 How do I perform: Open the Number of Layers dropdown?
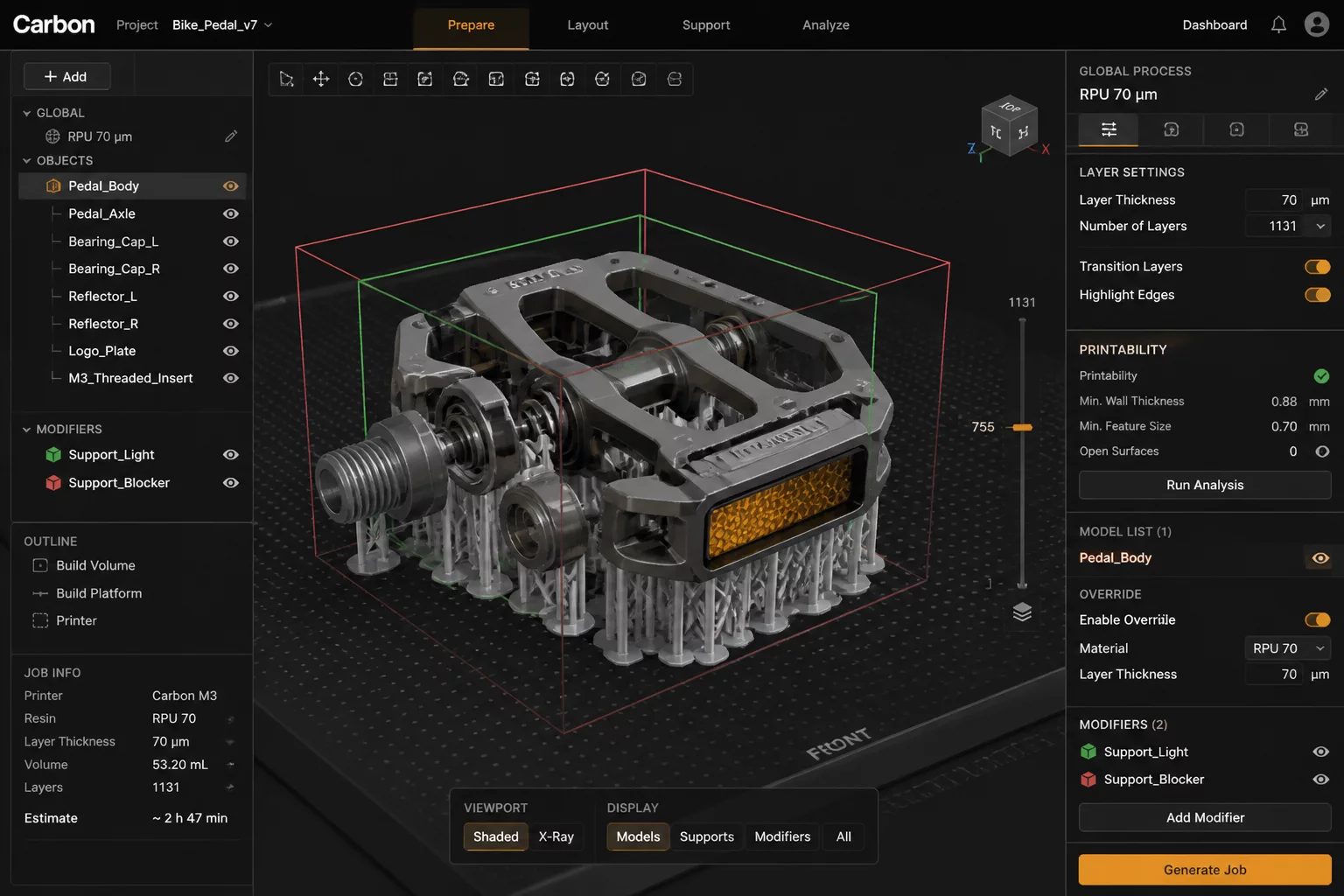[x=1320, y=226]
